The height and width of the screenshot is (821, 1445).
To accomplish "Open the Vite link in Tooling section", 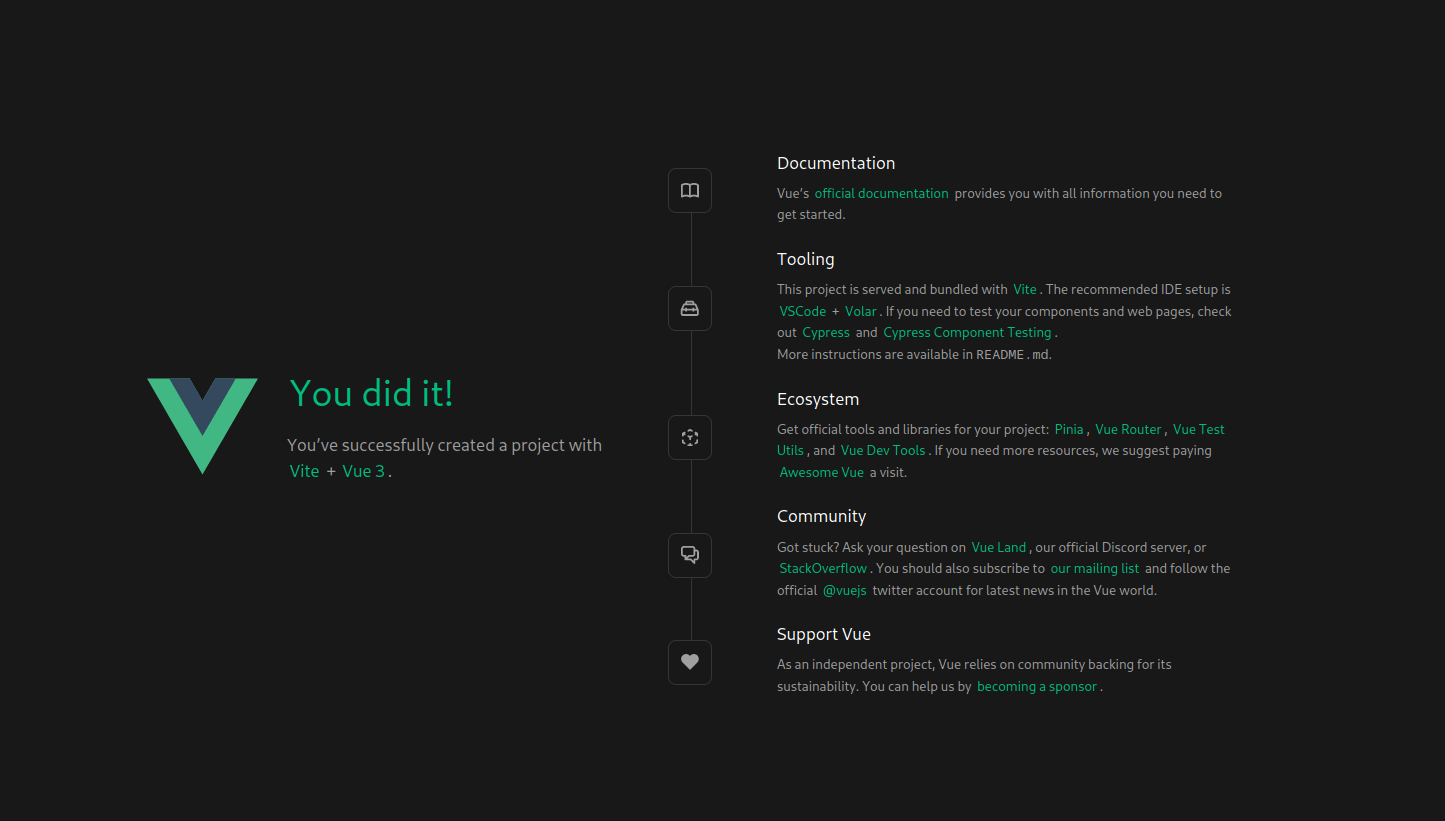I will click(1025, 289).
